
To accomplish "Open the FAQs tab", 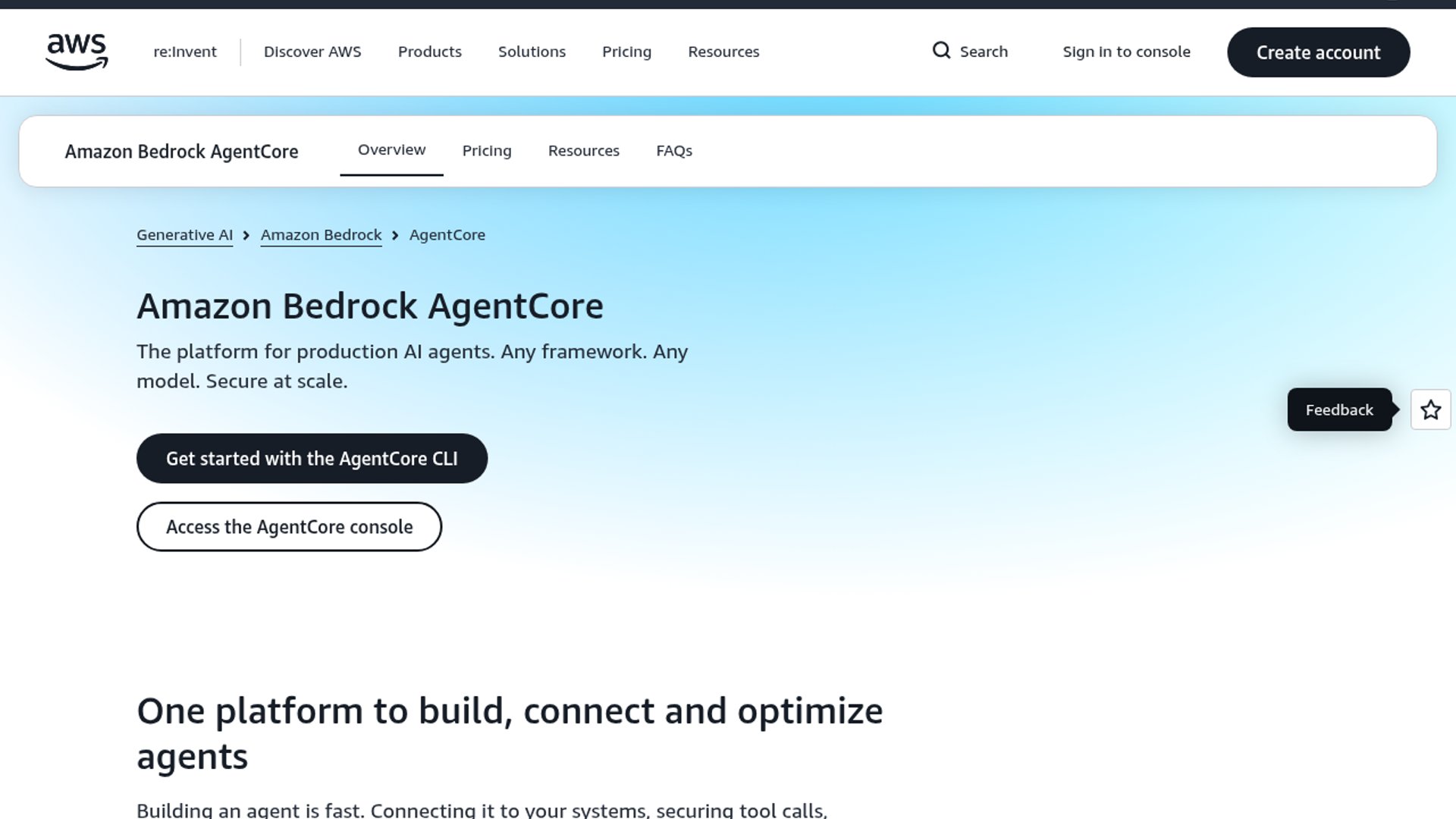I will point(674,151).
